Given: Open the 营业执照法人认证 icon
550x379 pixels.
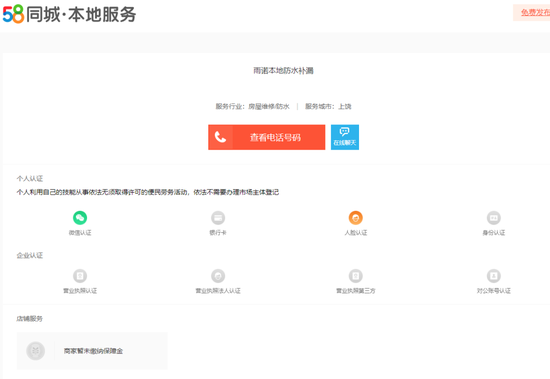Looking at the screenshot, I should [218, 276].
